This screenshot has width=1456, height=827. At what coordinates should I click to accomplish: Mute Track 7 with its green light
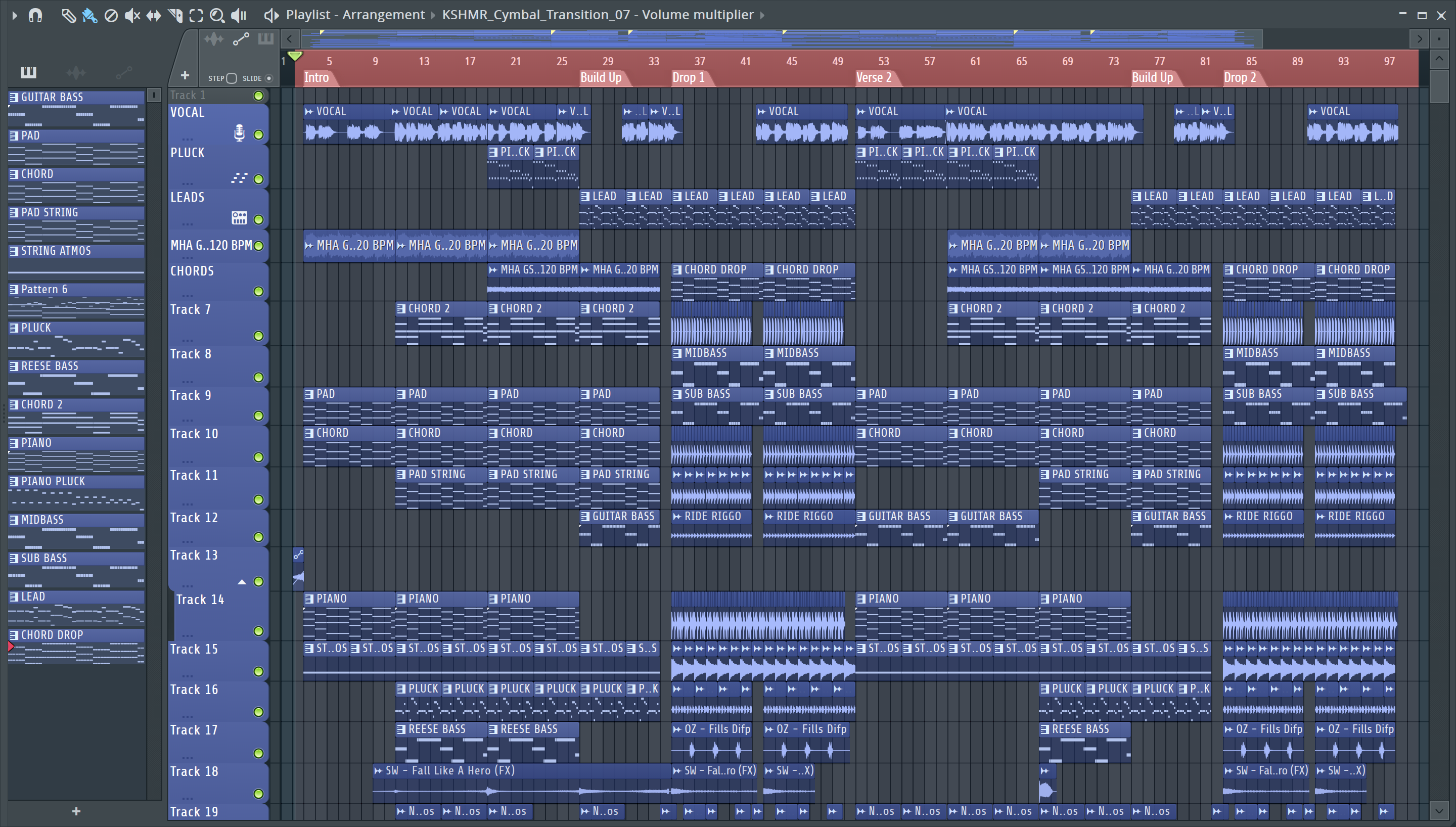[258, 336]
